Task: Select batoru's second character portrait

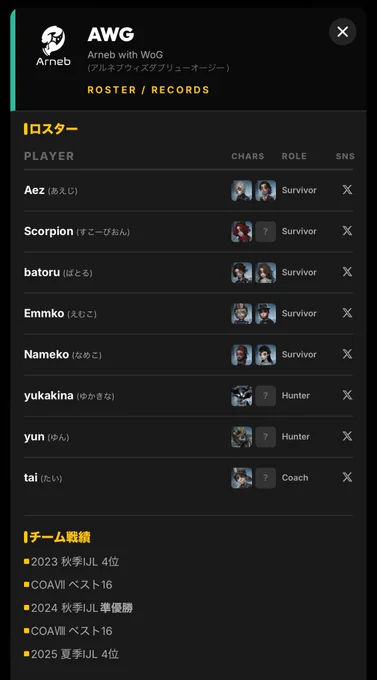Action: coord(266,273)
